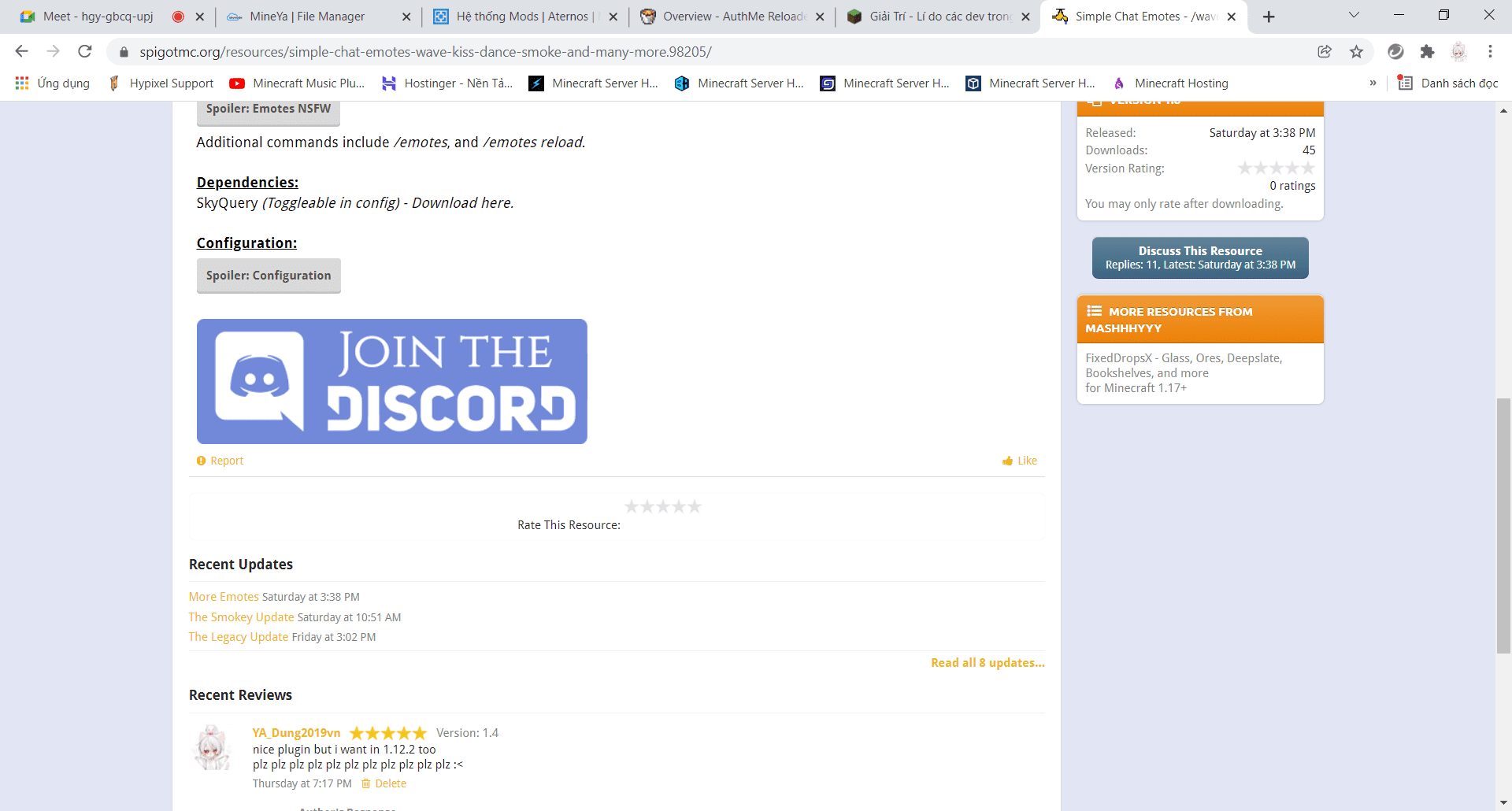Open the Ứng dụng apps shortcut

pyautogui.click(x=52, y=83)
